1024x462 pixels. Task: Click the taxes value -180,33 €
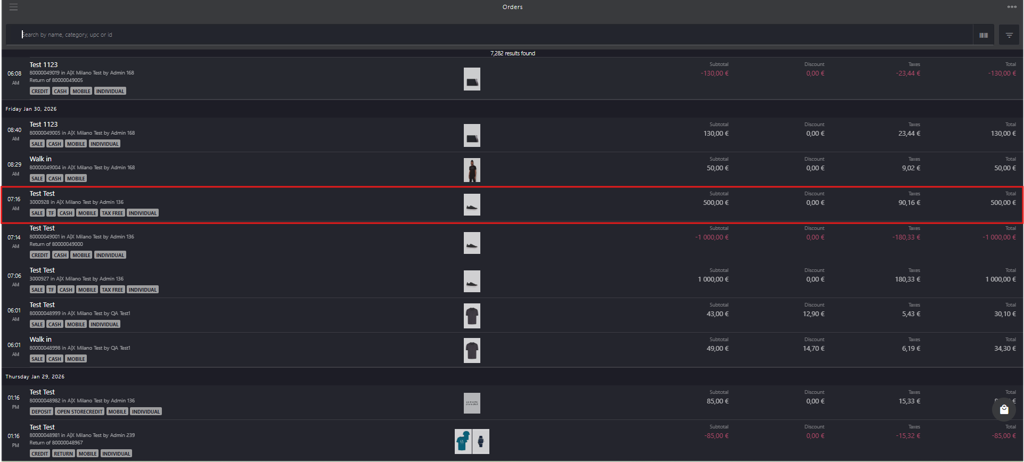pos(906,237)
